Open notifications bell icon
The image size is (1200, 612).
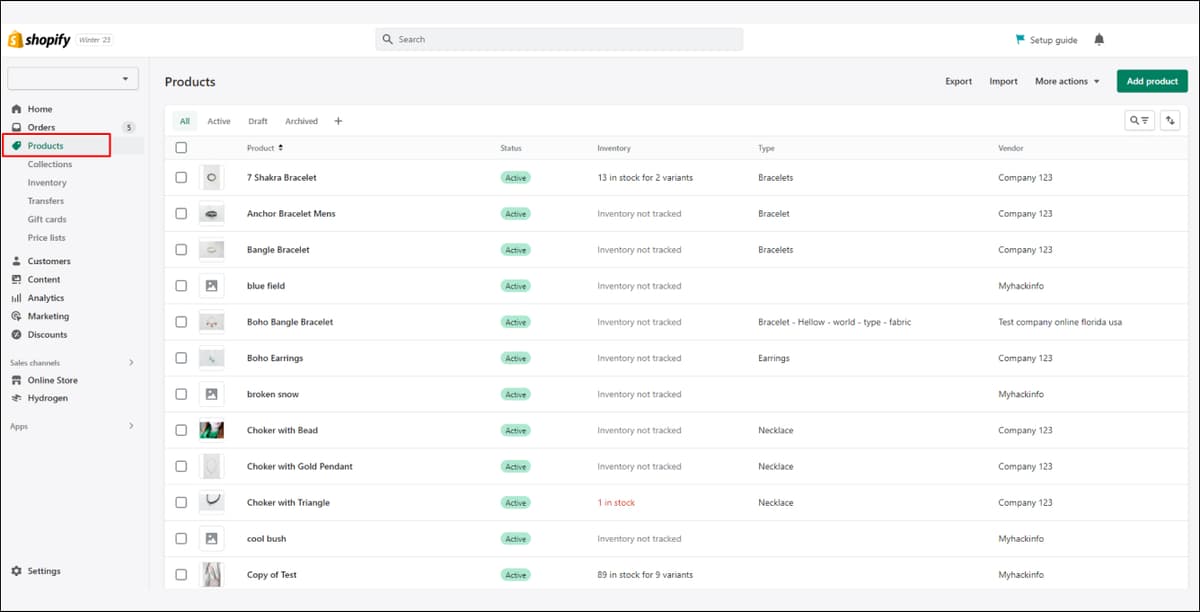[x=1099, y=39]
